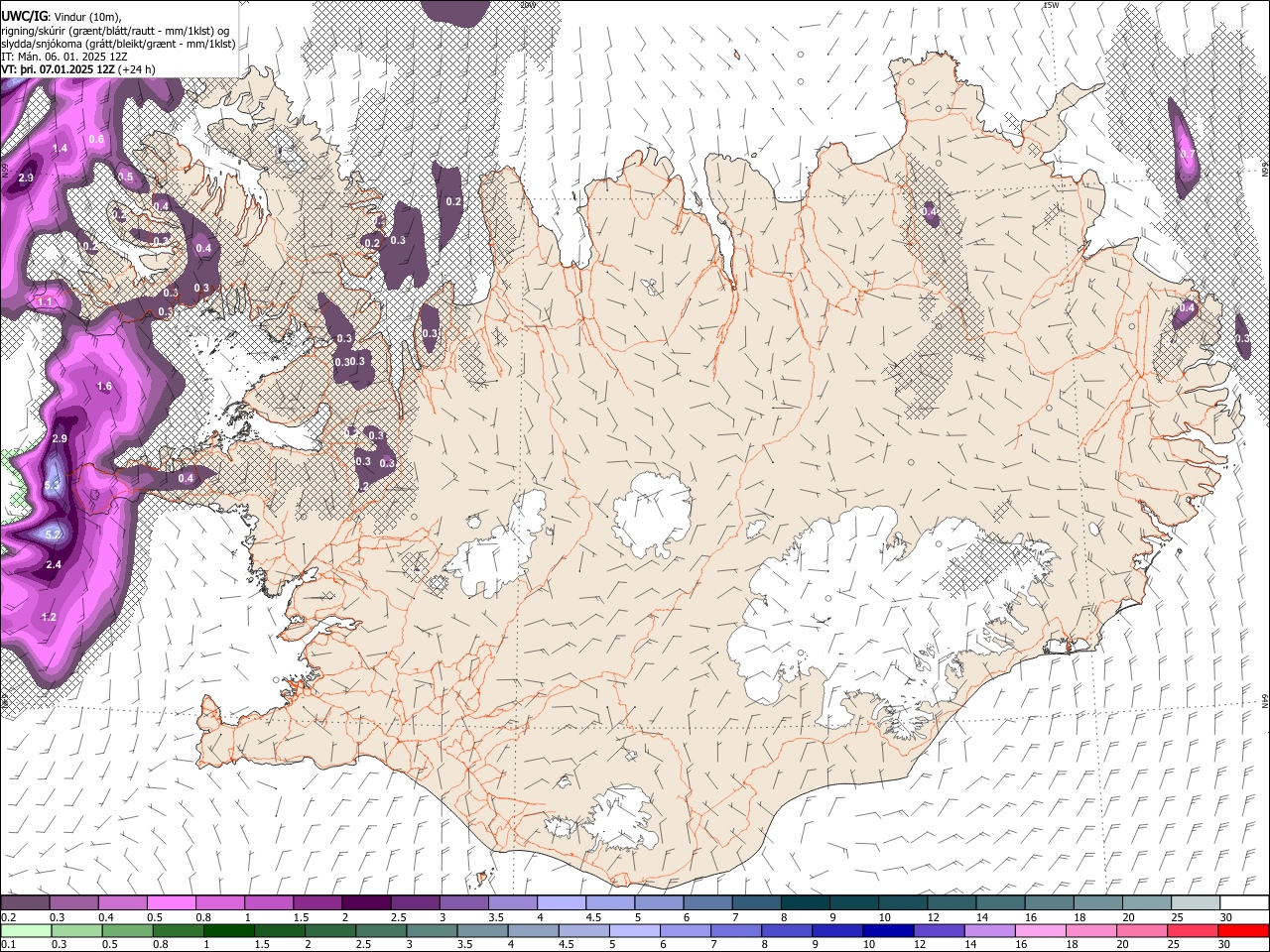Image resolution: width=1270 pixels, height=952 pixels.
Task: Select the upper scale swatch between 14 and 16
Action: [1001, 903]
